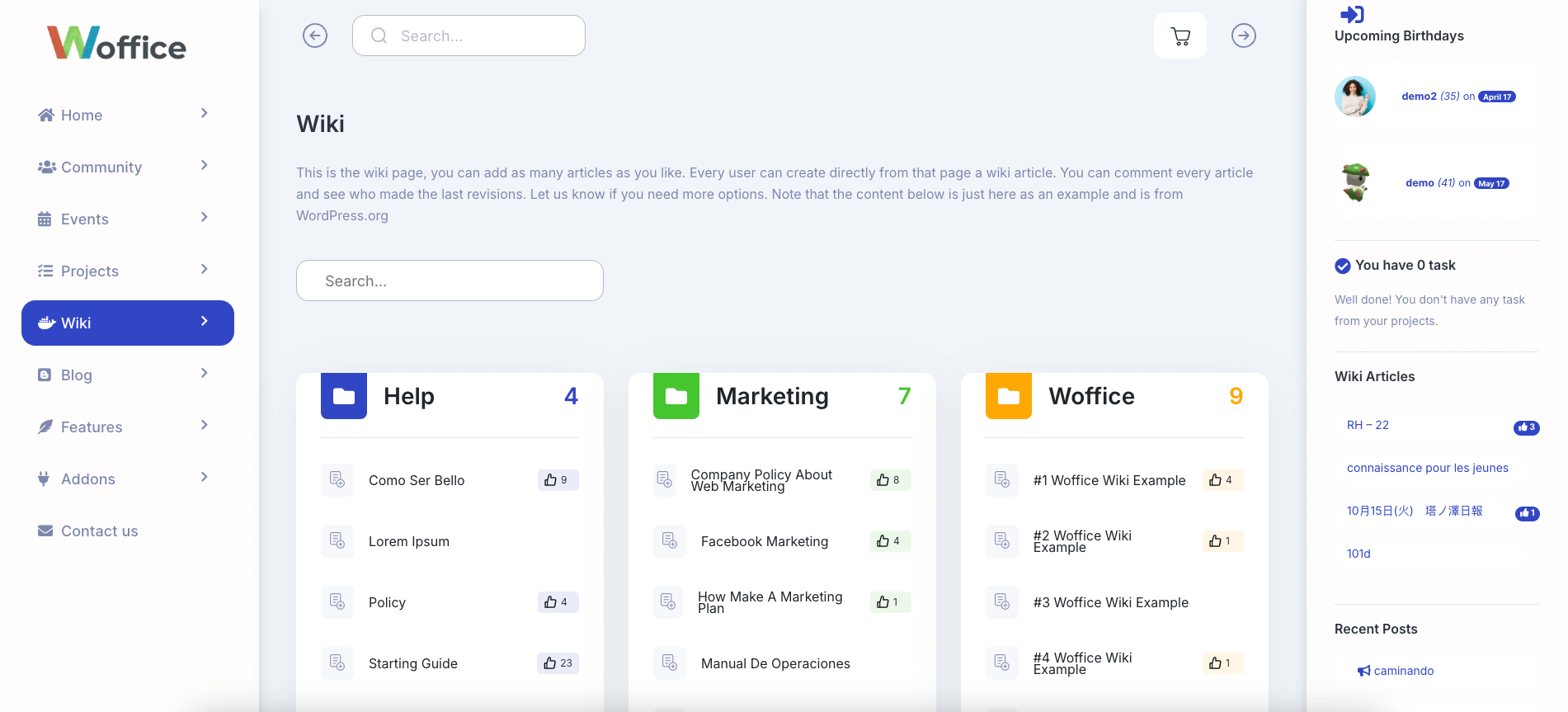This screenshot has width=1568, height=712.
Task: Click the magnifier icon in header search
Action: [x=379, y=35]
